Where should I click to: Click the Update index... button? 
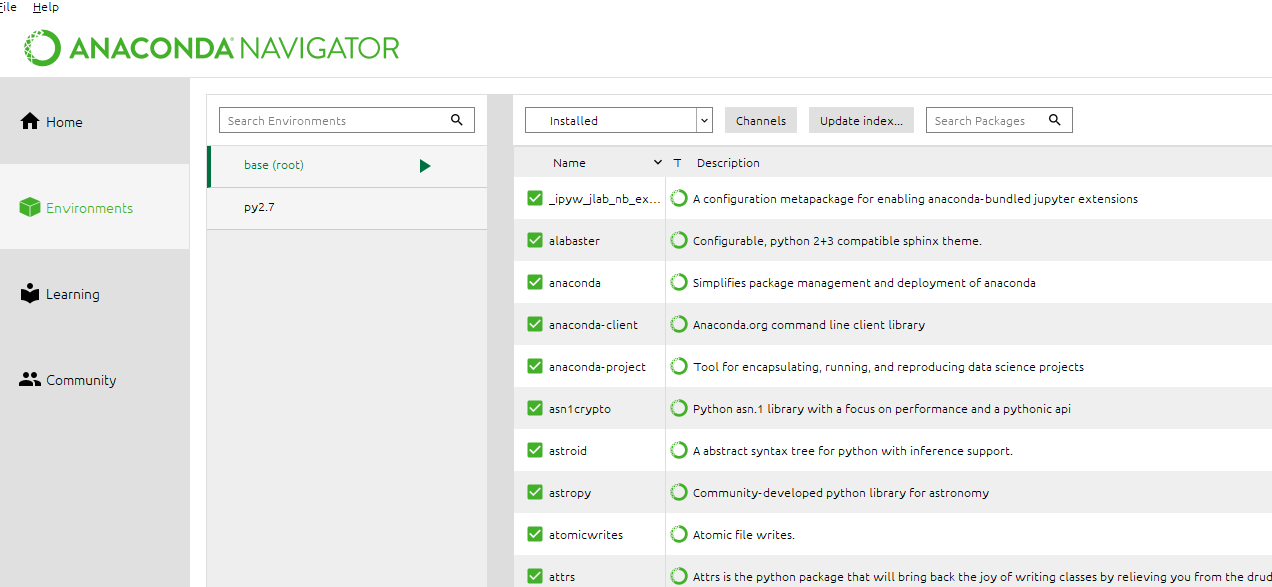861,120
